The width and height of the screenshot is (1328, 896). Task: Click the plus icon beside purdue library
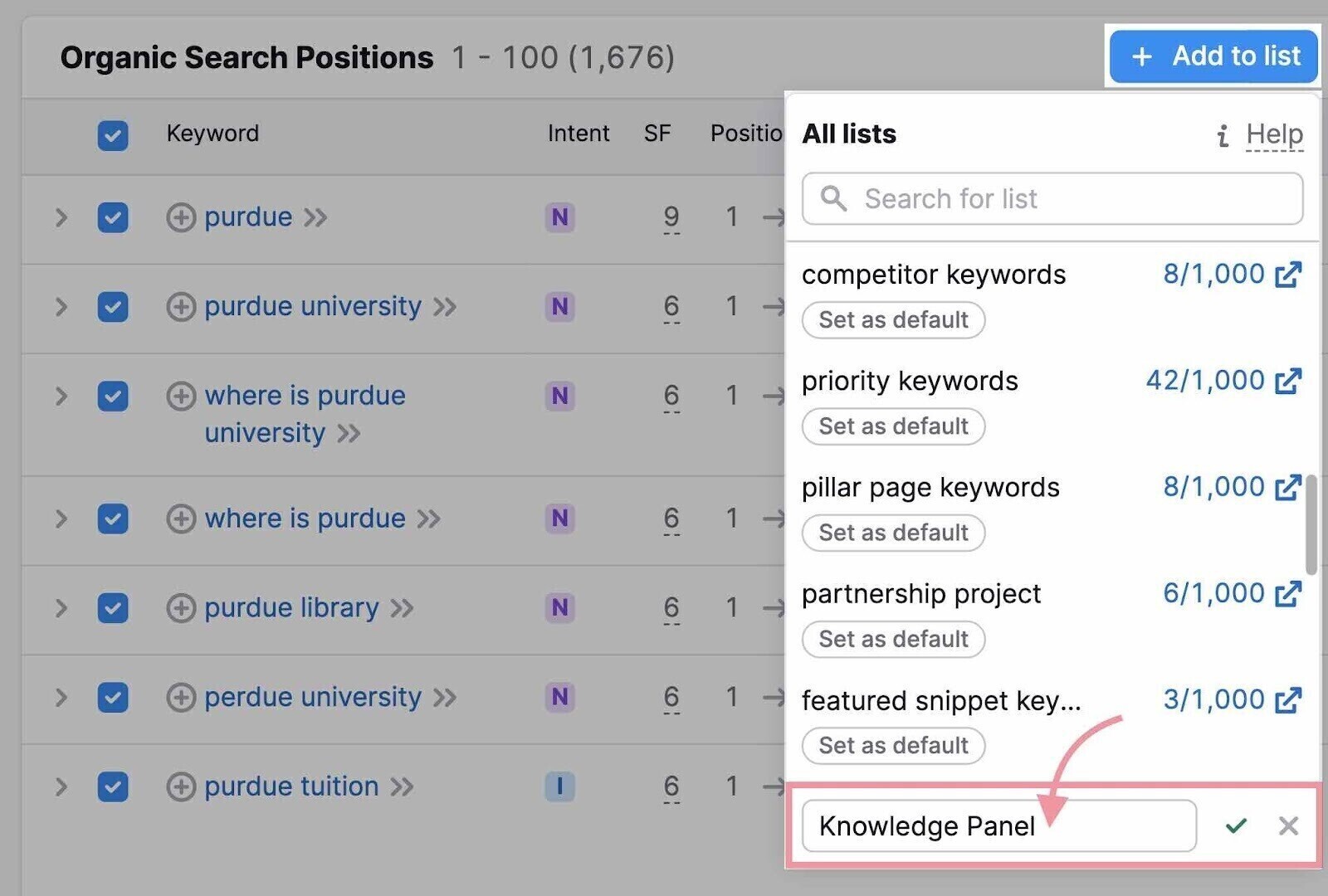pyautogui.click(x=180, y=608)
